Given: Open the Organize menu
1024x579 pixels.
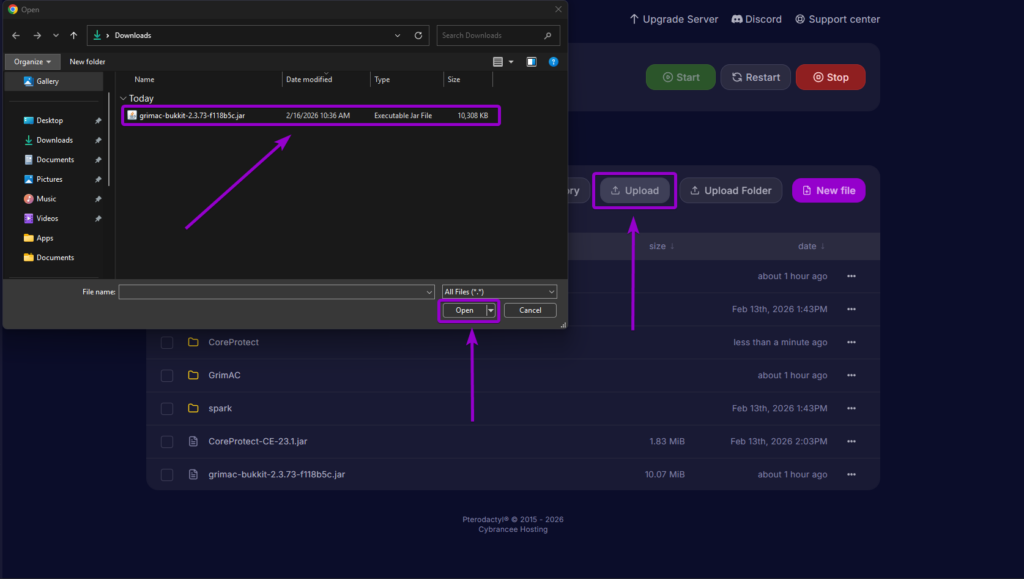Looking at the screenshot, I should click(30, 61).
